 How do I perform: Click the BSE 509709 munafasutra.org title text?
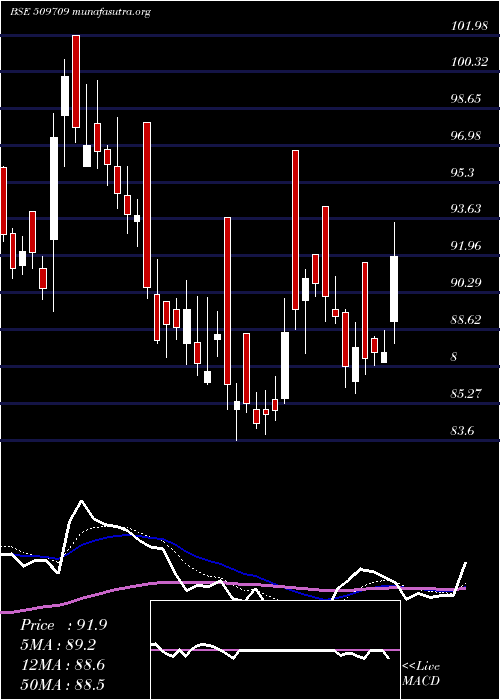80,12
